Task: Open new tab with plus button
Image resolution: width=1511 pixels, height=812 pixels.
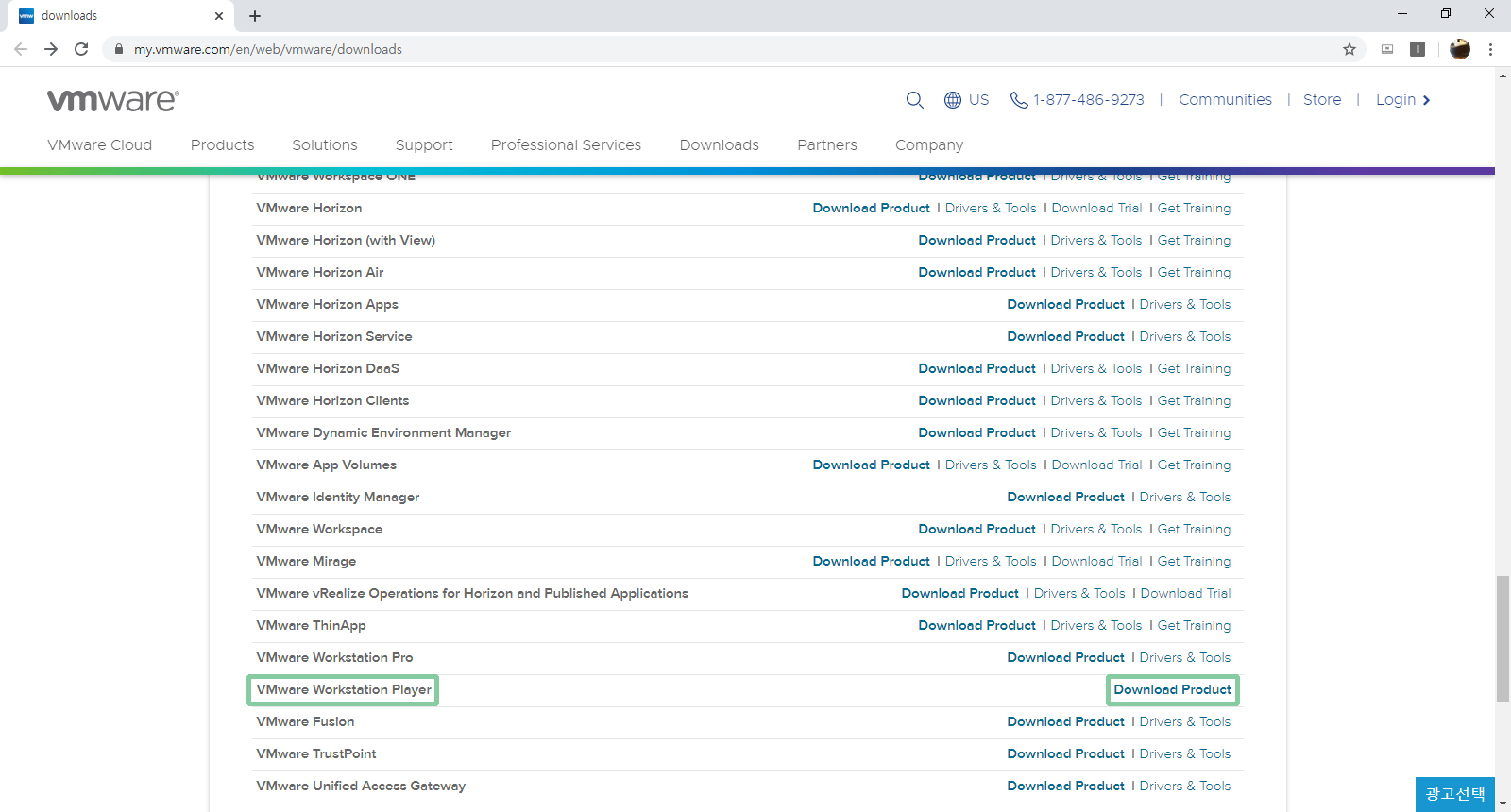Action: click(255, 16)
